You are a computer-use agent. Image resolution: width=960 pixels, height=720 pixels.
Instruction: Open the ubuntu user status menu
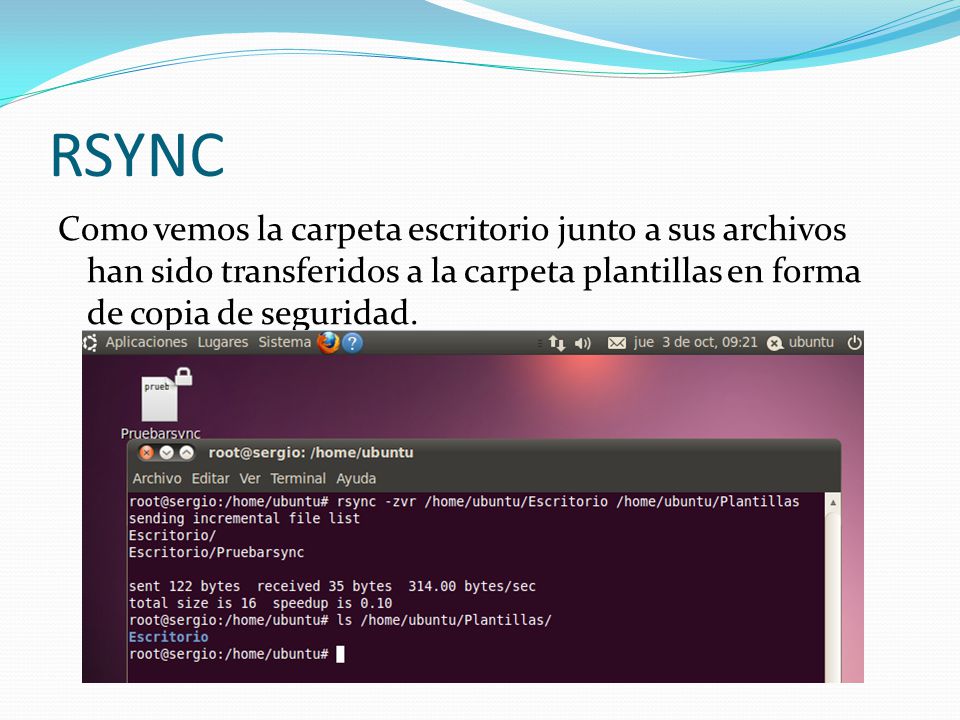[x=800, y=343]
